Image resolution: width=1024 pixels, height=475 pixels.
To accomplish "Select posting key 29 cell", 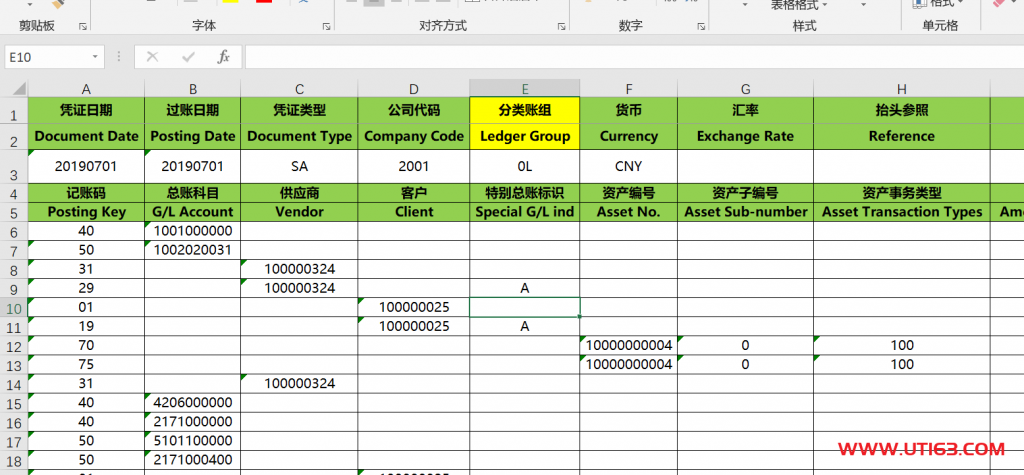I will click(86, 287).
